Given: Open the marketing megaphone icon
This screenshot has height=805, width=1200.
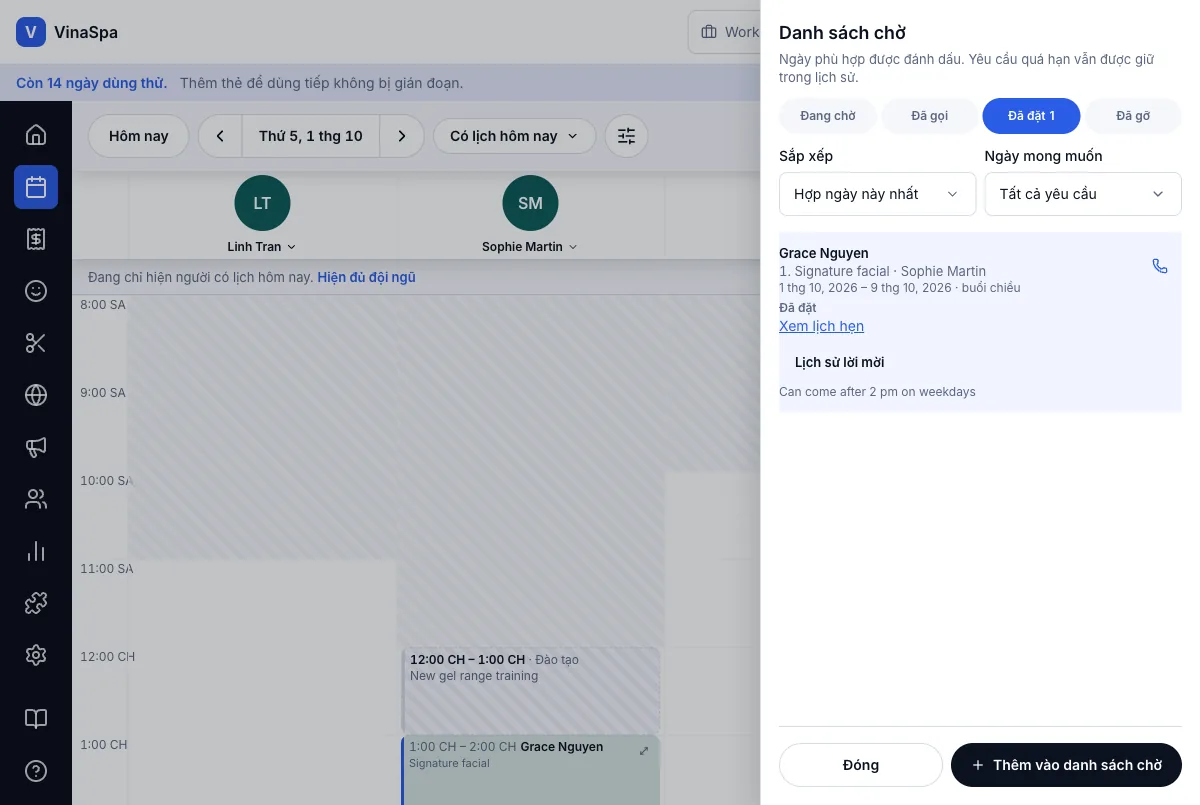Looking at the screenshot, I should (x=36, y=447).
